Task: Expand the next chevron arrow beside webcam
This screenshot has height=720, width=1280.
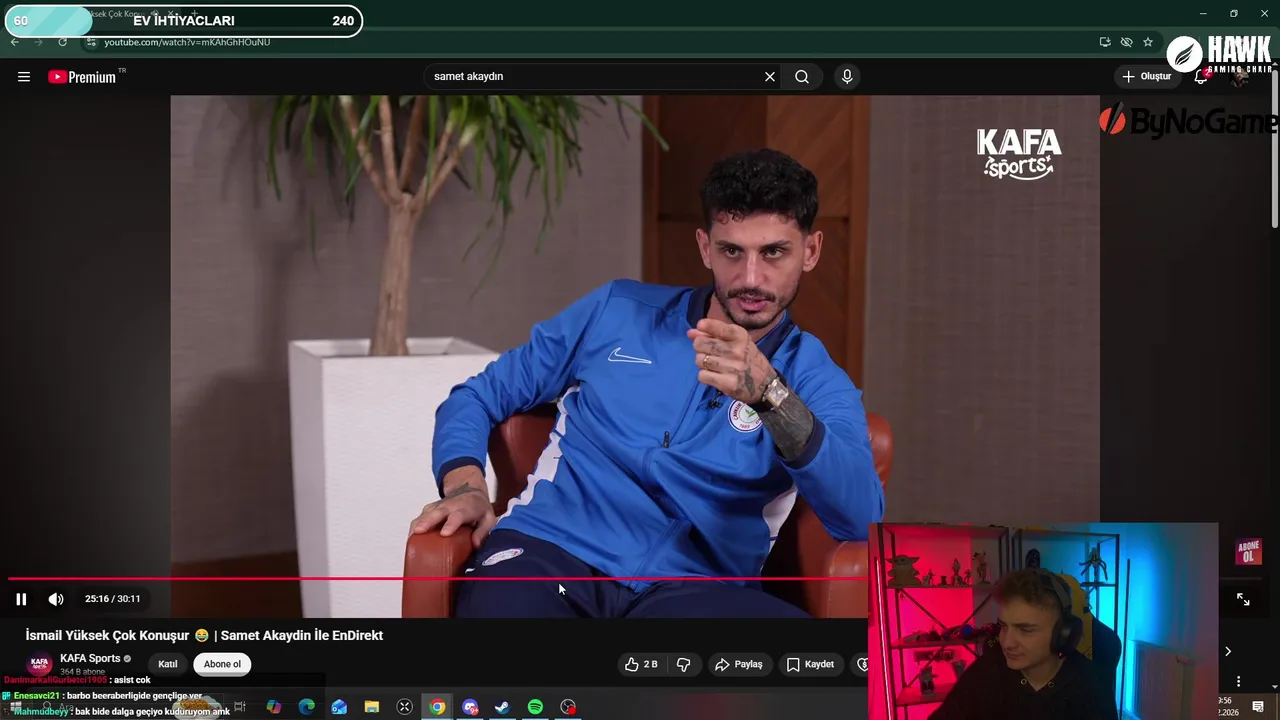Action: pos(1228,651)
